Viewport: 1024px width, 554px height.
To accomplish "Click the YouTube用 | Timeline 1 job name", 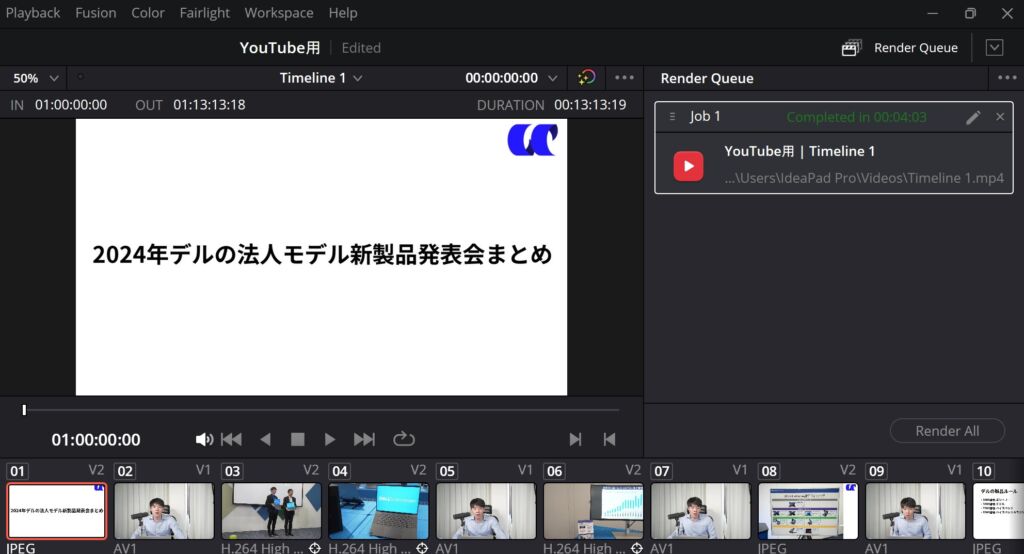I will click(x=799, y=151).
